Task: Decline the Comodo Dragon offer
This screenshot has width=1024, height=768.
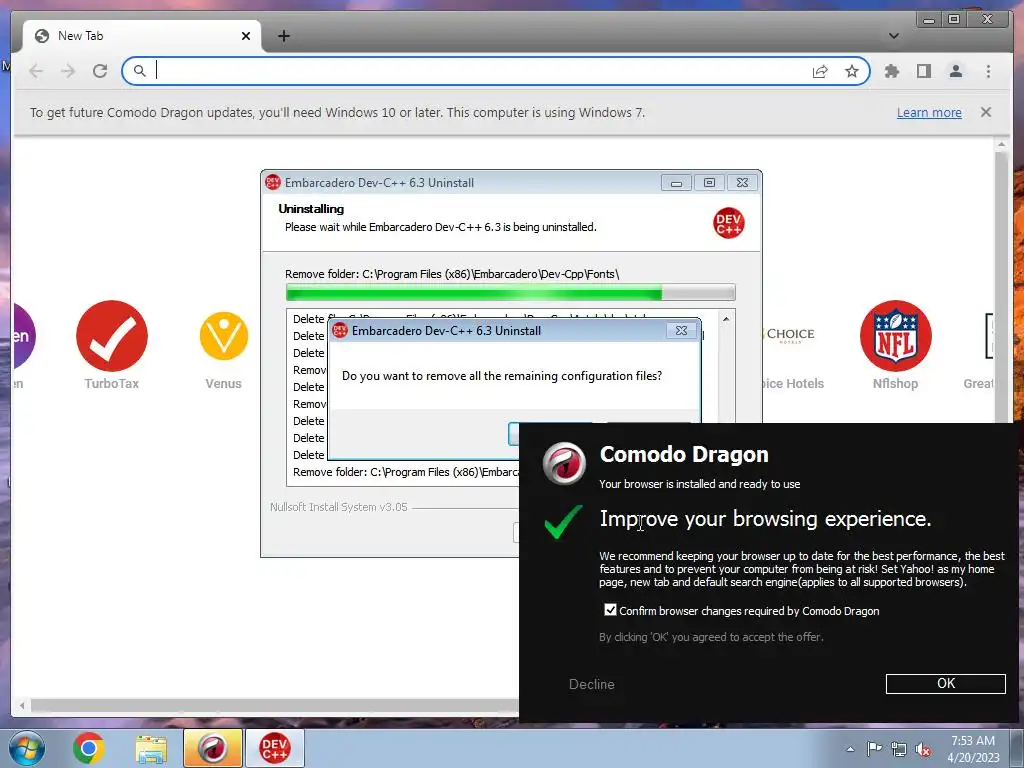Action: (x=592, y=684)
